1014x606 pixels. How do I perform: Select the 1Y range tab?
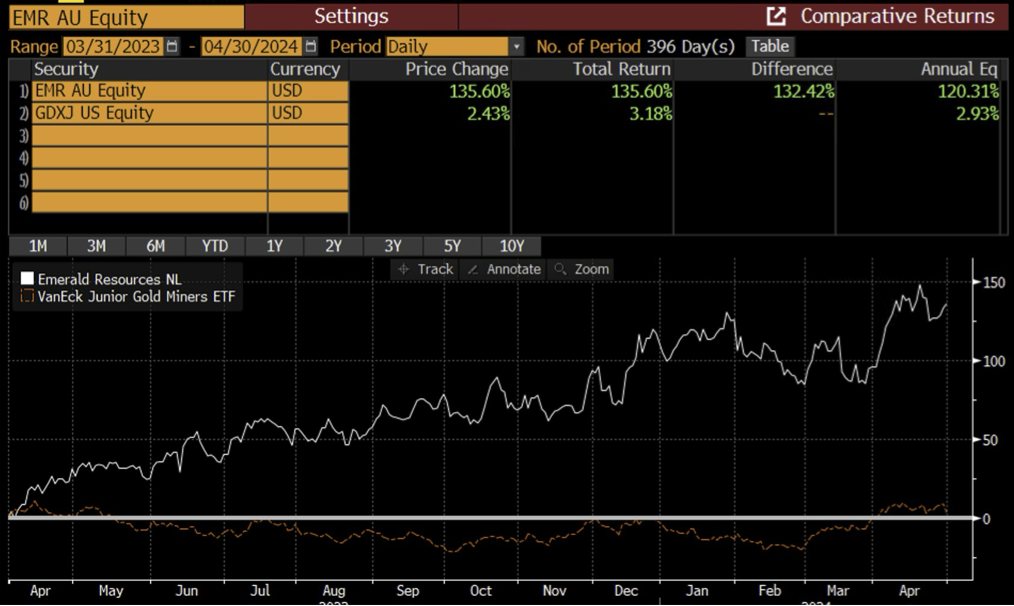(x=274, y=246)
